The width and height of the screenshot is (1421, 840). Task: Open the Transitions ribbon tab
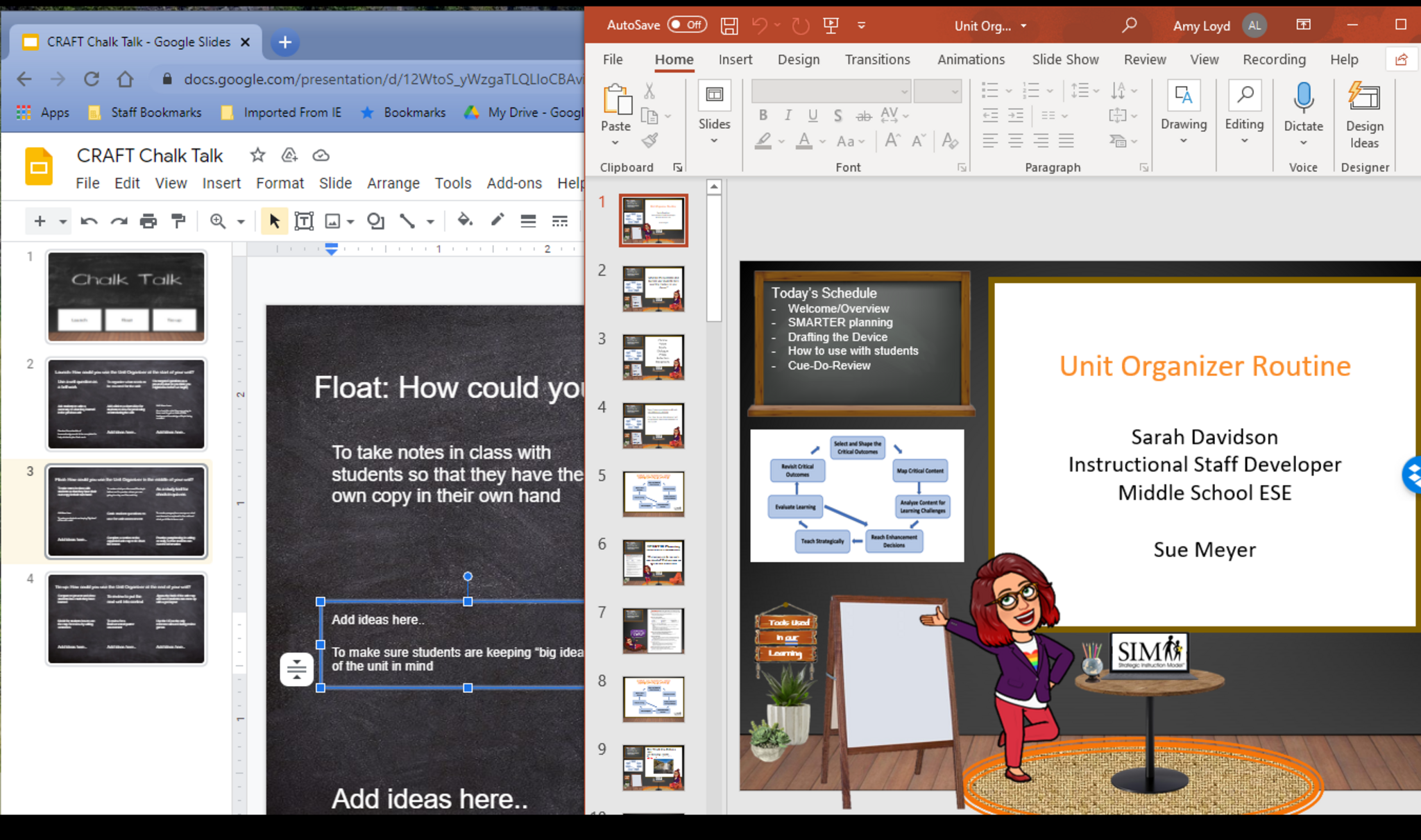pos(877,60)
